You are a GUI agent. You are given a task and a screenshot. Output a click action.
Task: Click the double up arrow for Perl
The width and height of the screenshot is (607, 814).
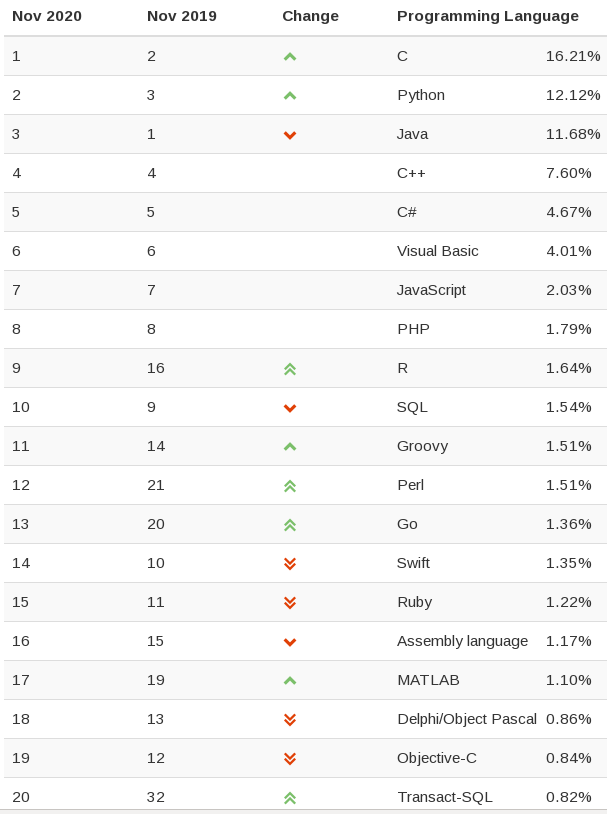tap(290, 486)
